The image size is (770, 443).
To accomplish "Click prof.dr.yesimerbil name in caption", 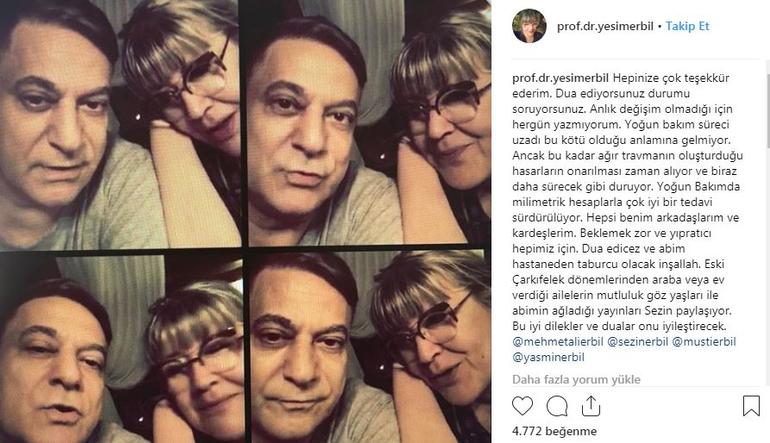I will (x=560, y=78).
